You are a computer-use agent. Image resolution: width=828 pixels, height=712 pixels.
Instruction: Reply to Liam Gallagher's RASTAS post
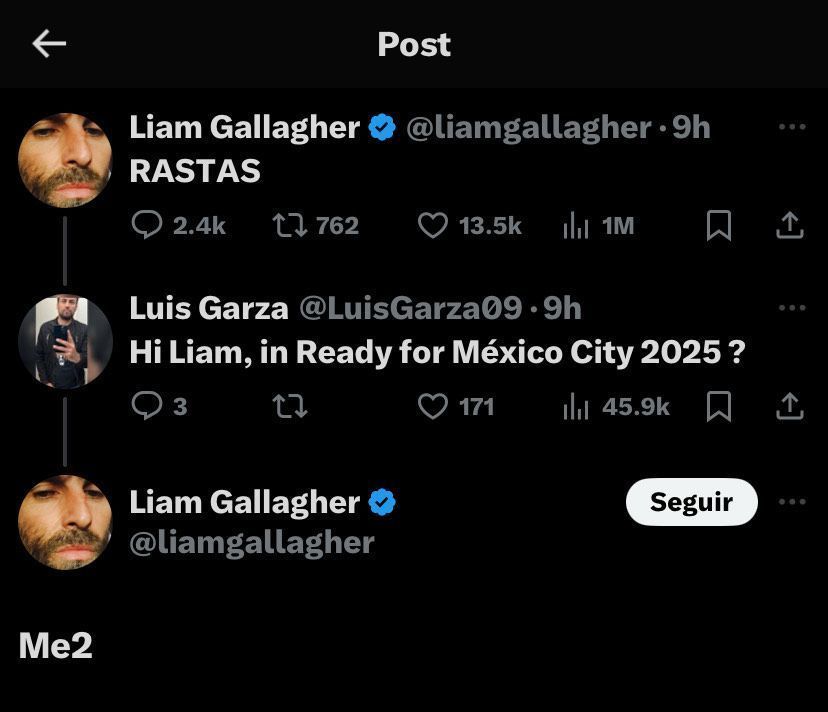tap(148, 225)
